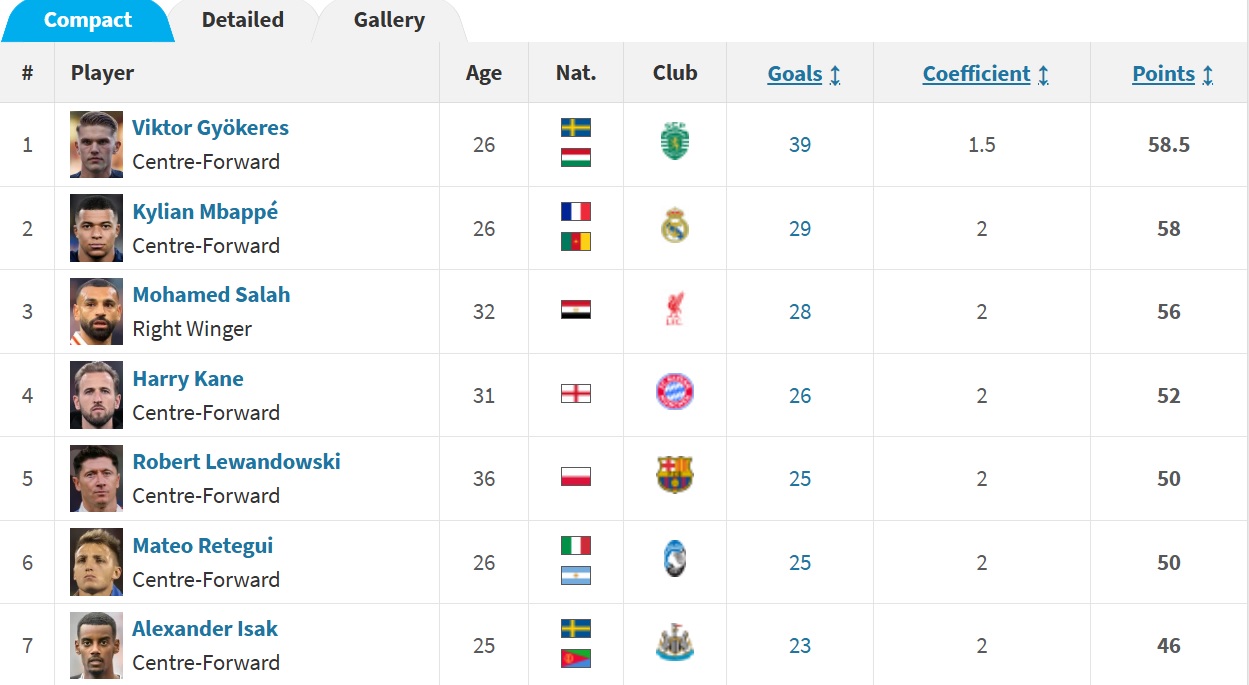This screenshot has width=1249, height=685.
Task: Select the England flag beside Harry Kane
Action: pos(576,394)
